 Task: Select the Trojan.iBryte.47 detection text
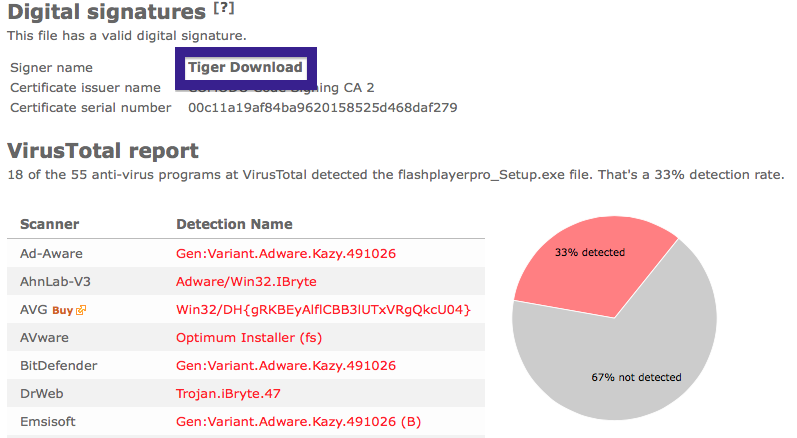(228, 394)
